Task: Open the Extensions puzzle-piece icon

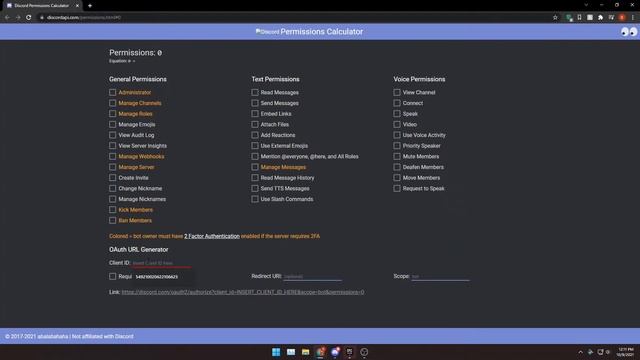Action: [x=600, y=18]
